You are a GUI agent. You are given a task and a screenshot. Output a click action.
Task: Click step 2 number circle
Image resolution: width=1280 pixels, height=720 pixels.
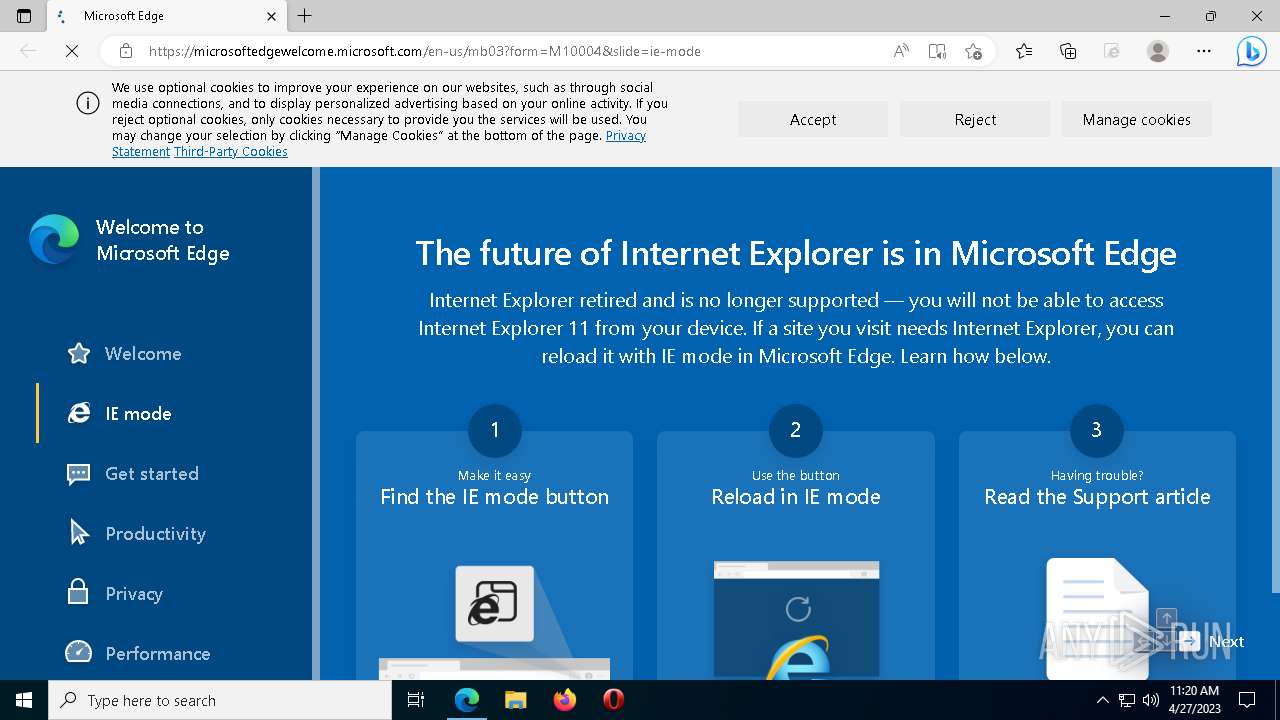tap(796, 430)
